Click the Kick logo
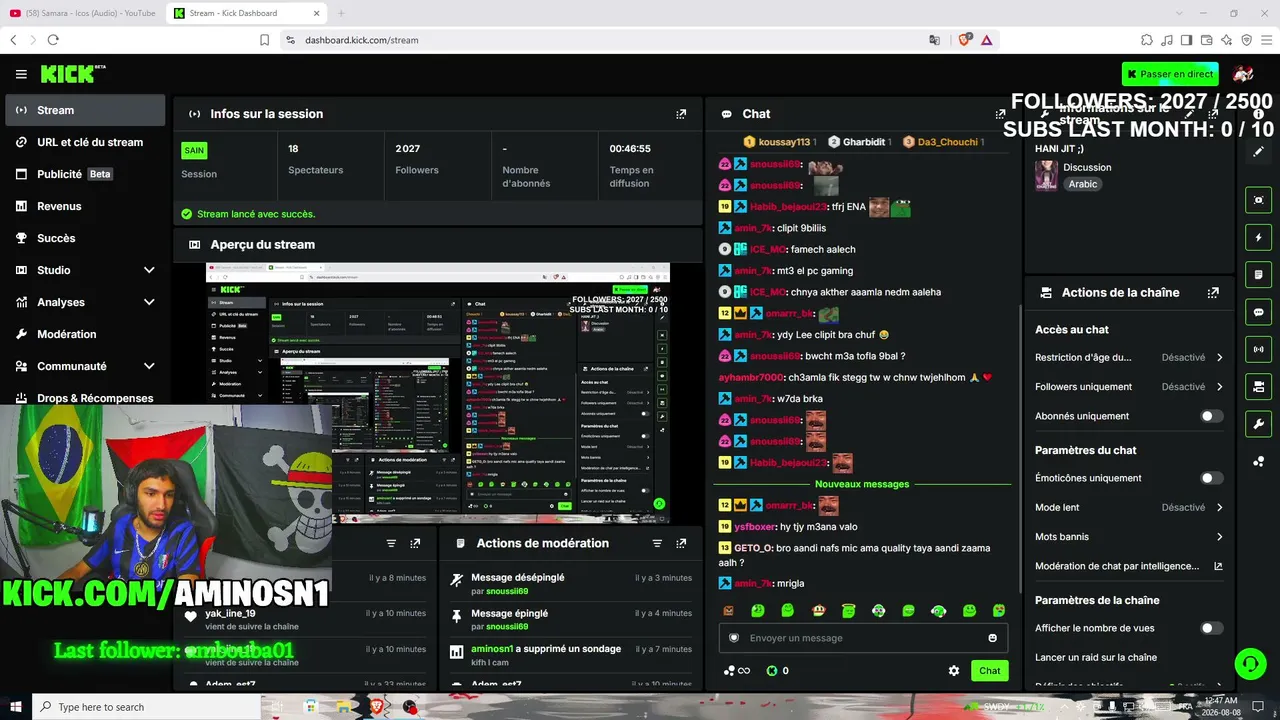 (73, 74)
